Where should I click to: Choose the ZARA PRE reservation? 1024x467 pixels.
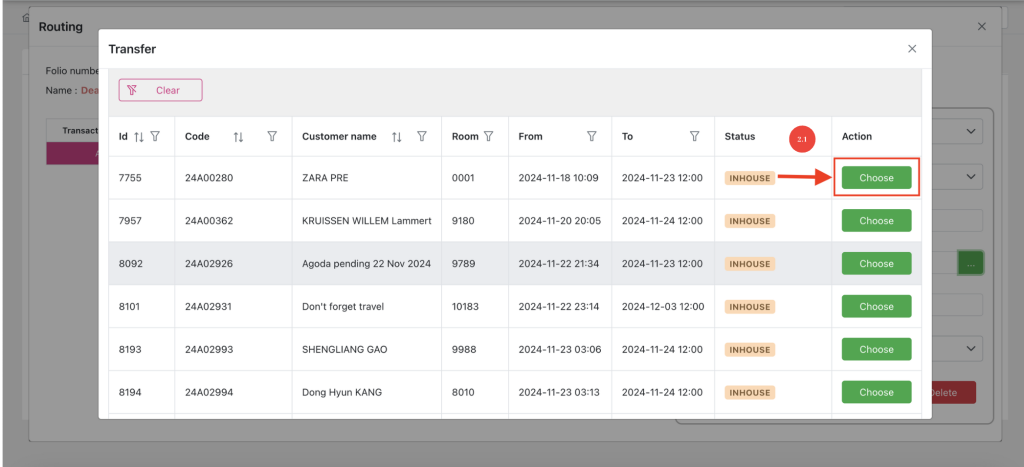(876, 178)
